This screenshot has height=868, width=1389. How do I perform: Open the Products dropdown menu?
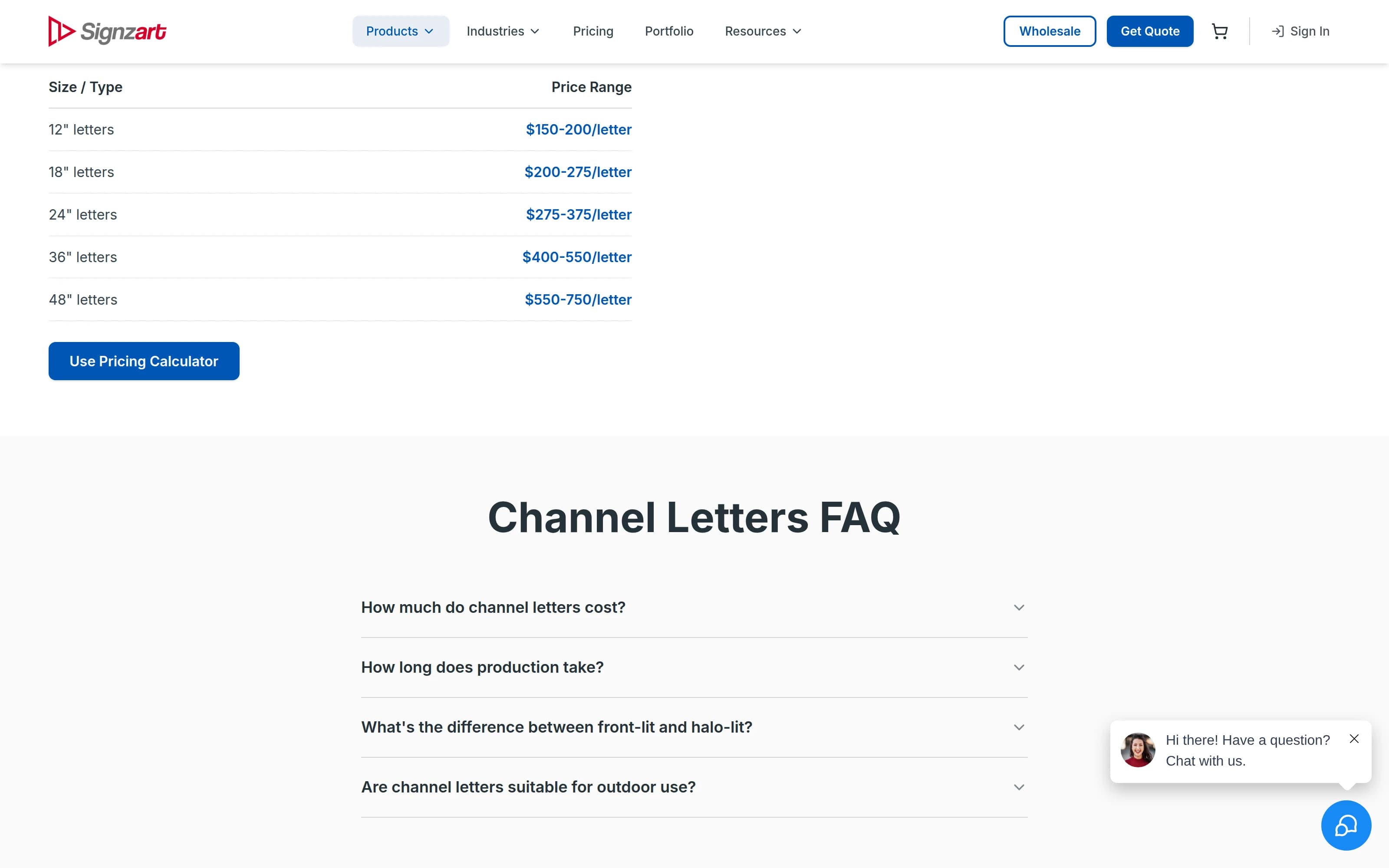click(401, 31)
